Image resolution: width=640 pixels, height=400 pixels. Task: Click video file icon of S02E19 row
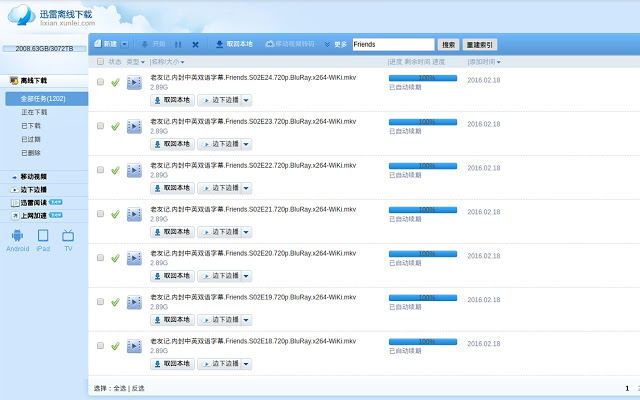click(134, 302)
